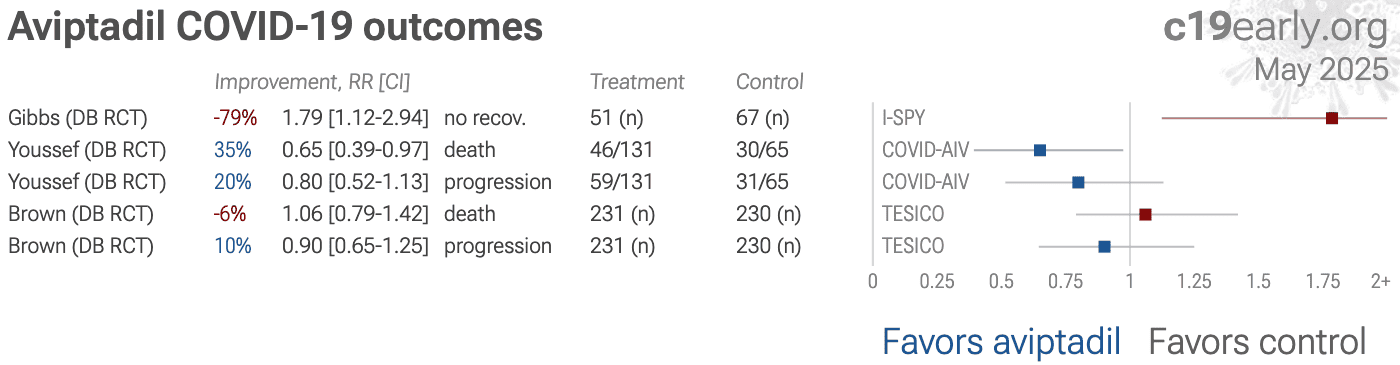
Task: Click the 2+ tick on axis
Action: click(1381, 281)
